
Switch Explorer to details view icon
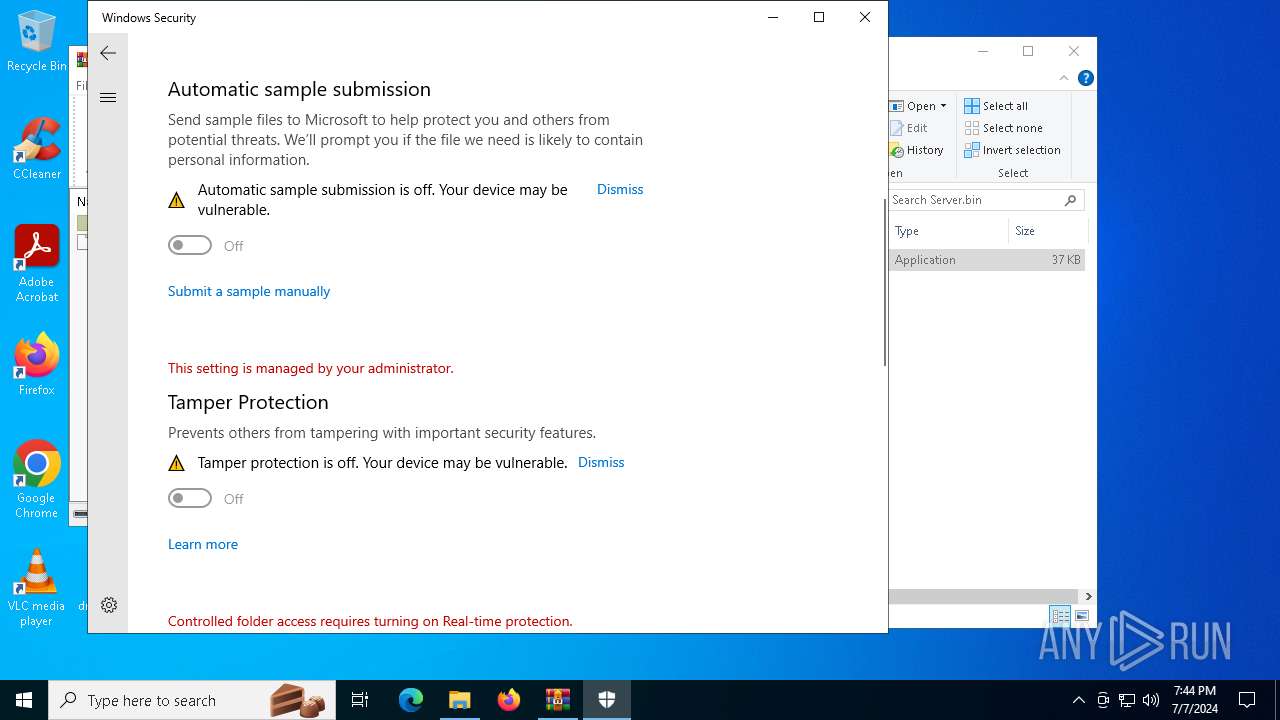(1060, 616)
